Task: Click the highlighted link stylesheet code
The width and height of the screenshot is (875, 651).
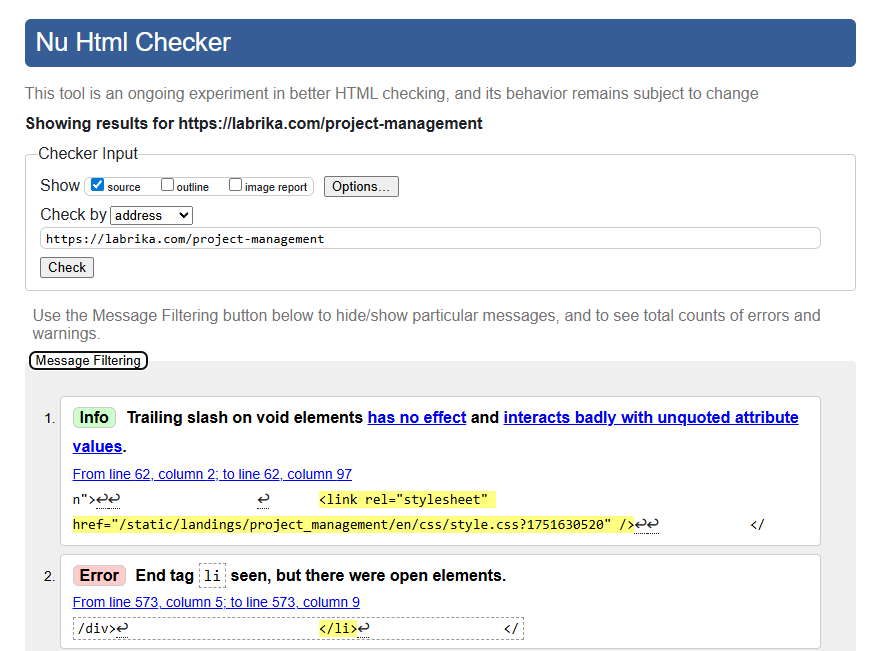Action: 405,500
